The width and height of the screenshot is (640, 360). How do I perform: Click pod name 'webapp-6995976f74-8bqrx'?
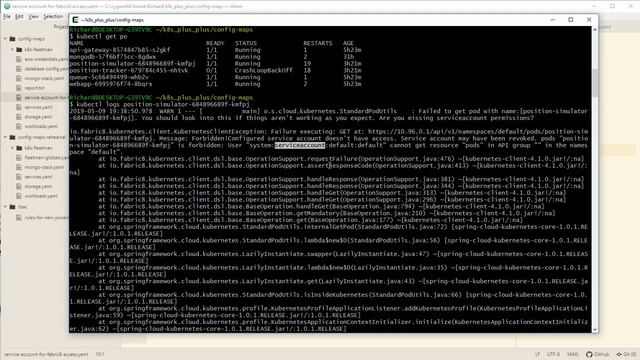[x=111, y=84]
